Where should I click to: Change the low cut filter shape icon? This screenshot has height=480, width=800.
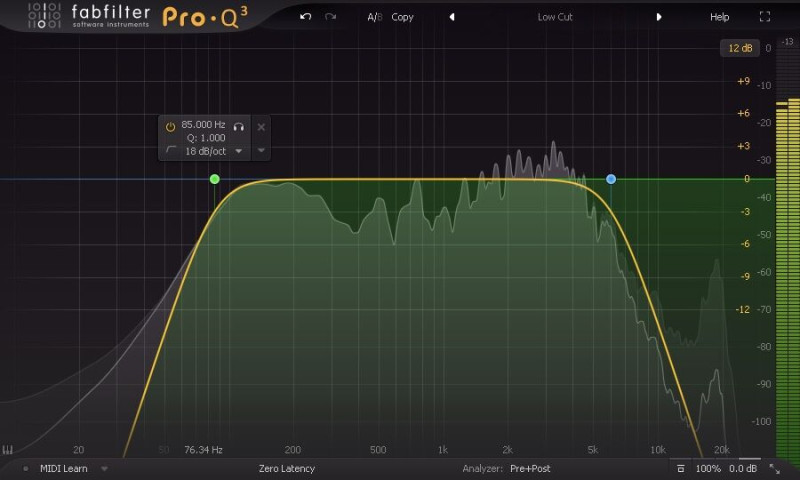tap(171, 150)
